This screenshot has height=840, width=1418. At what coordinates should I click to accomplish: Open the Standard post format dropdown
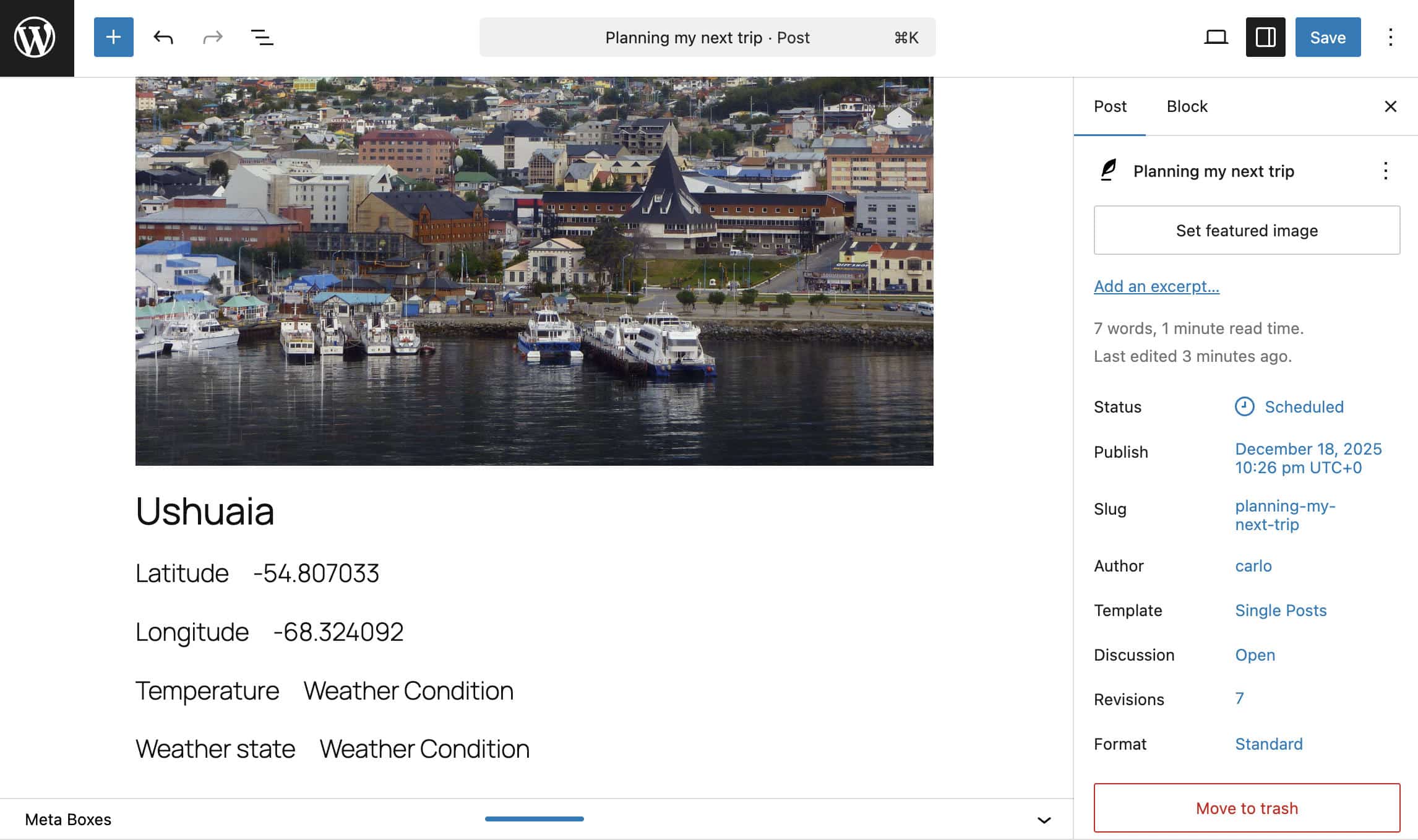(x=1268, y=744)
